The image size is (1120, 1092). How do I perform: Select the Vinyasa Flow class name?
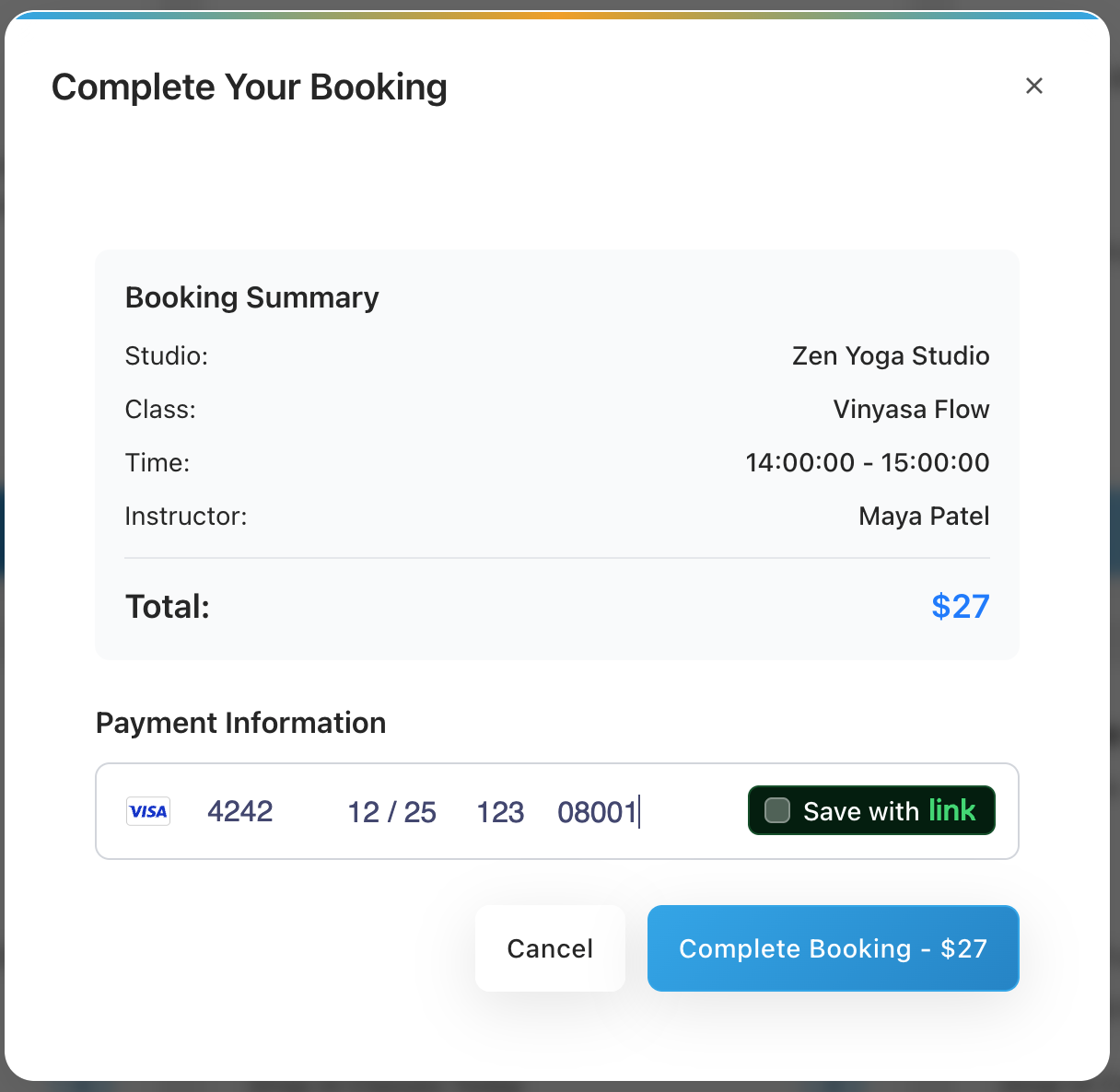coord(911,409)
